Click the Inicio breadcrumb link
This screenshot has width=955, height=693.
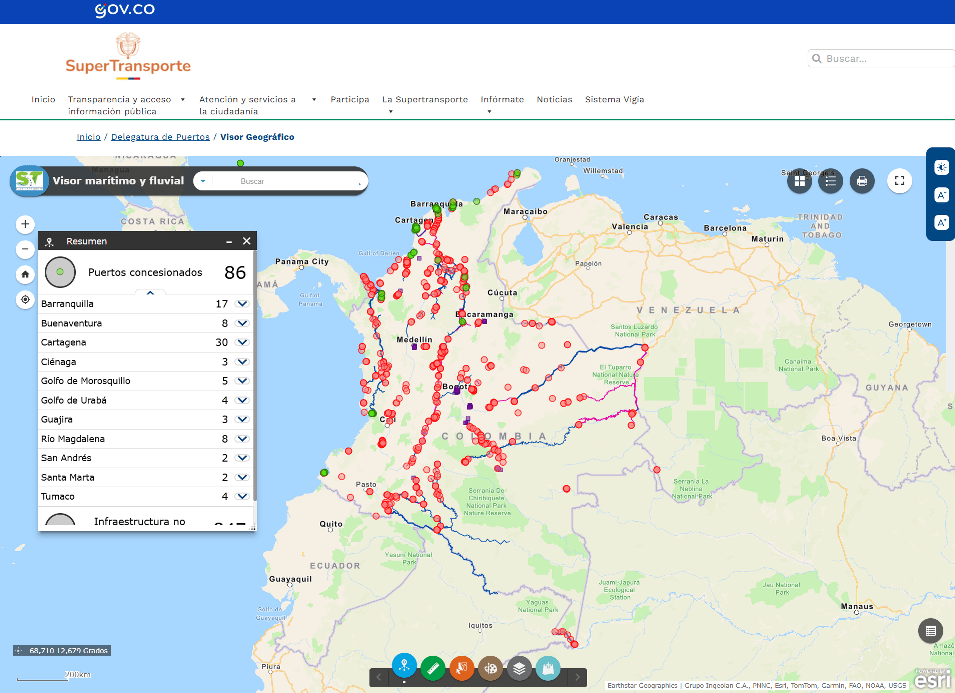pyautogui.click(x=88, y=137)
